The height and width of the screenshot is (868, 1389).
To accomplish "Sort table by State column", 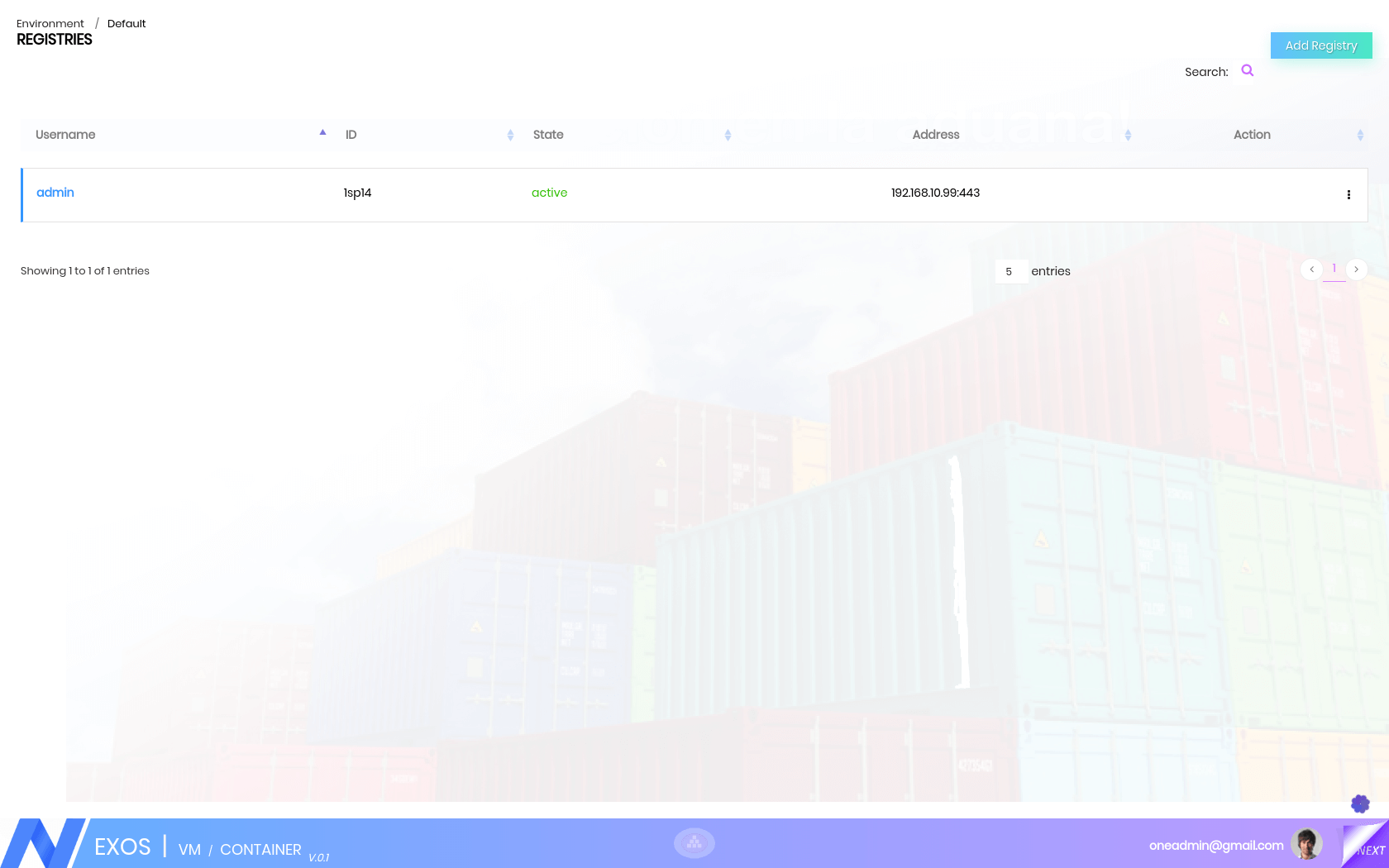I will (548, 135).
